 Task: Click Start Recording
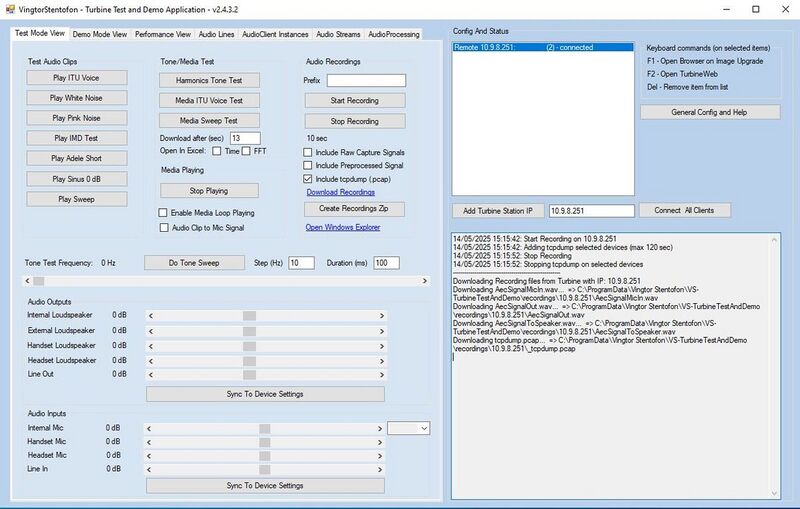tap(355, 100)
